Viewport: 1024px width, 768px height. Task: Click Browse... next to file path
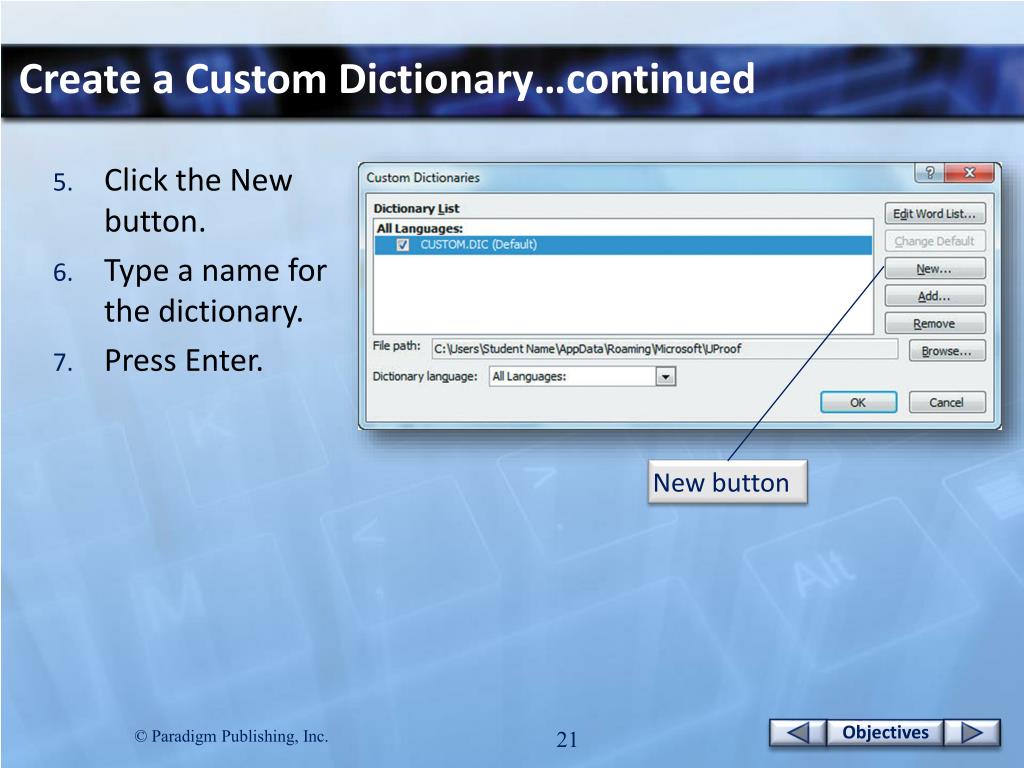pyautogui.click(x=947, y=351)
